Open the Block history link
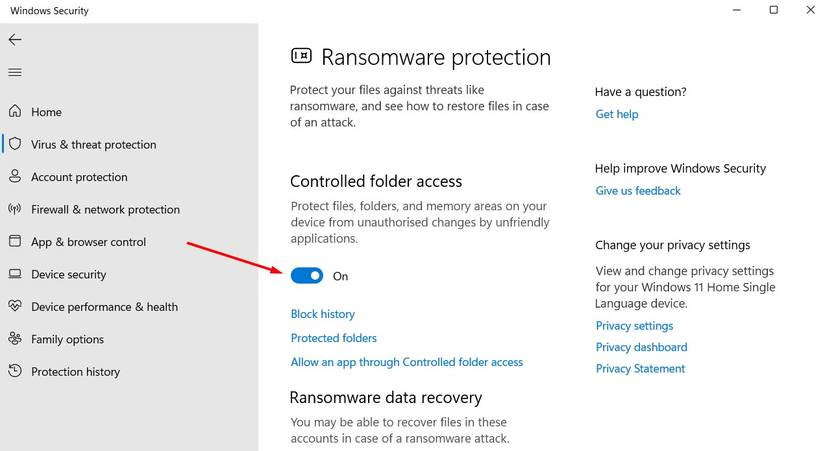Image resolution: width=825 pixels, height=451 pixels. (x=322, y=314)
